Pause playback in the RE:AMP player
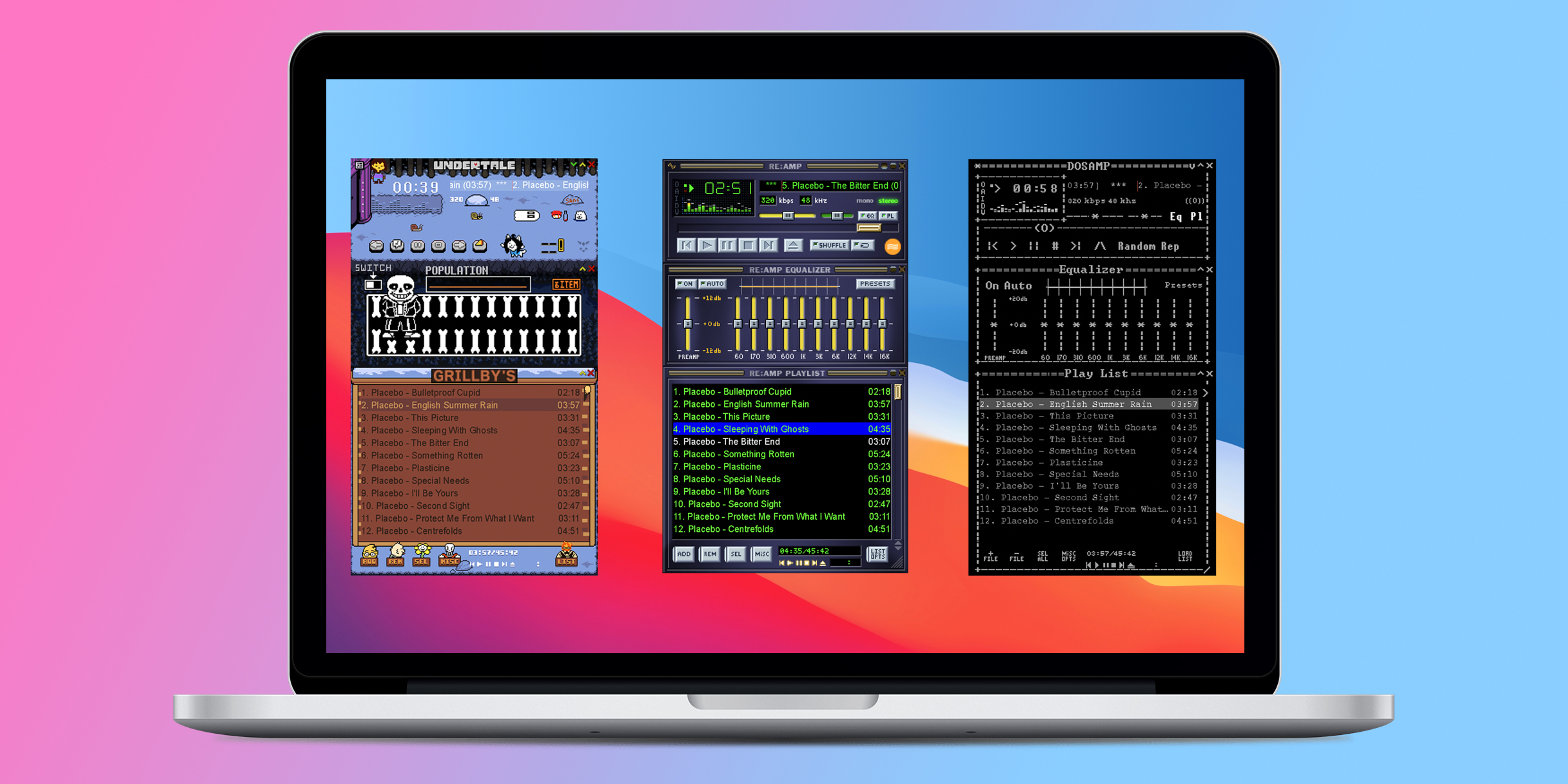Viewport: 1568px width, 784px height. [x=727, y=245]
